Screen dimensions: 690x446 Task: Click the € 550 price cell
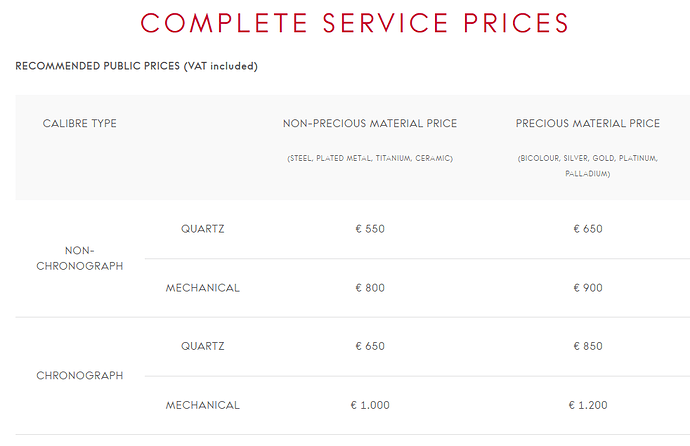[x=370, y=229]
